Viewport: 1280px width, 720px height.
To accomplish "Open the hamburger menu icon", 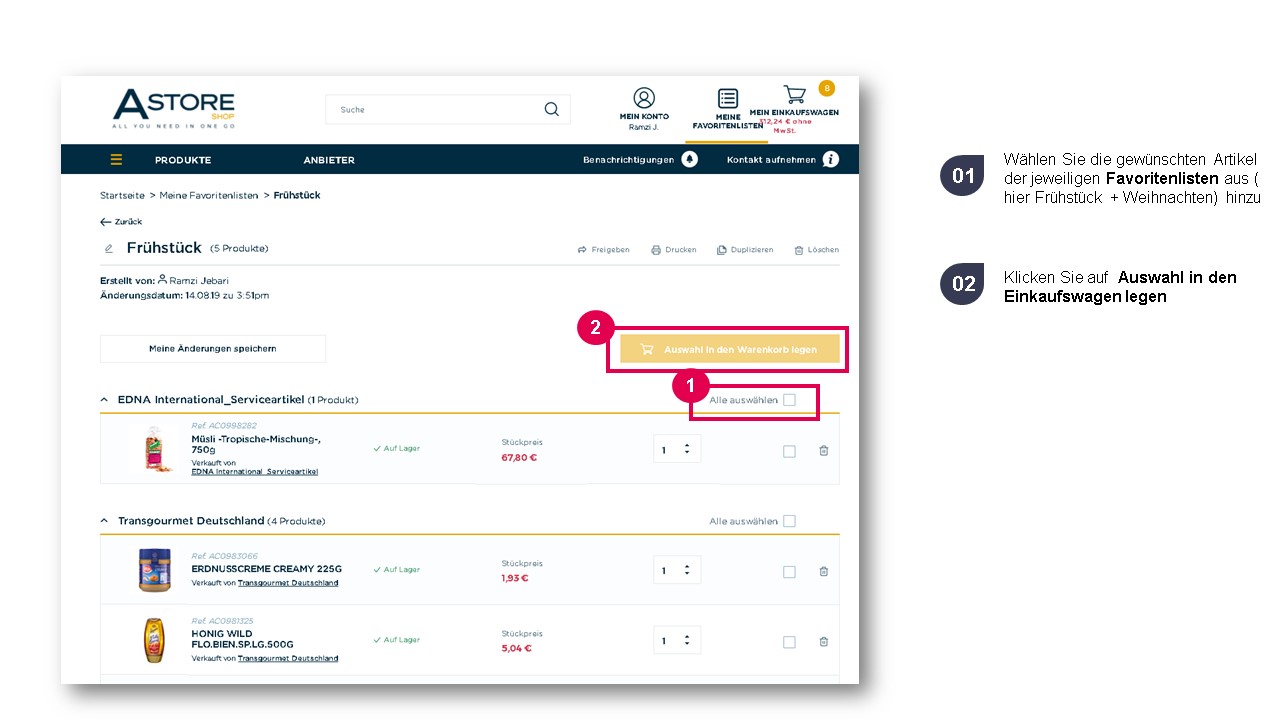I will coord(116,160).
